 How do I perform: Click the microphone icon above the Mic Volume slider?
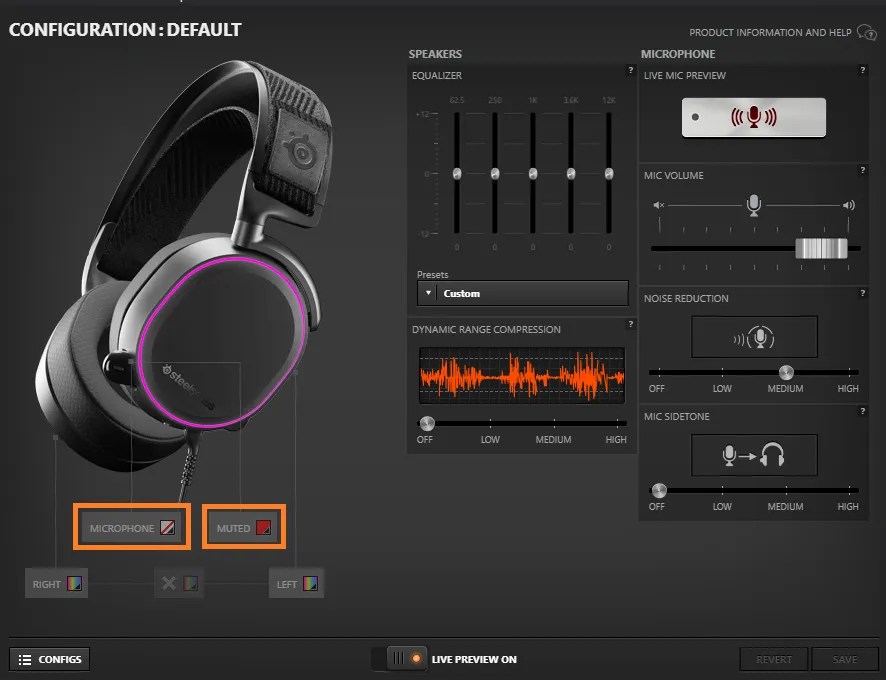click(753, 204)
